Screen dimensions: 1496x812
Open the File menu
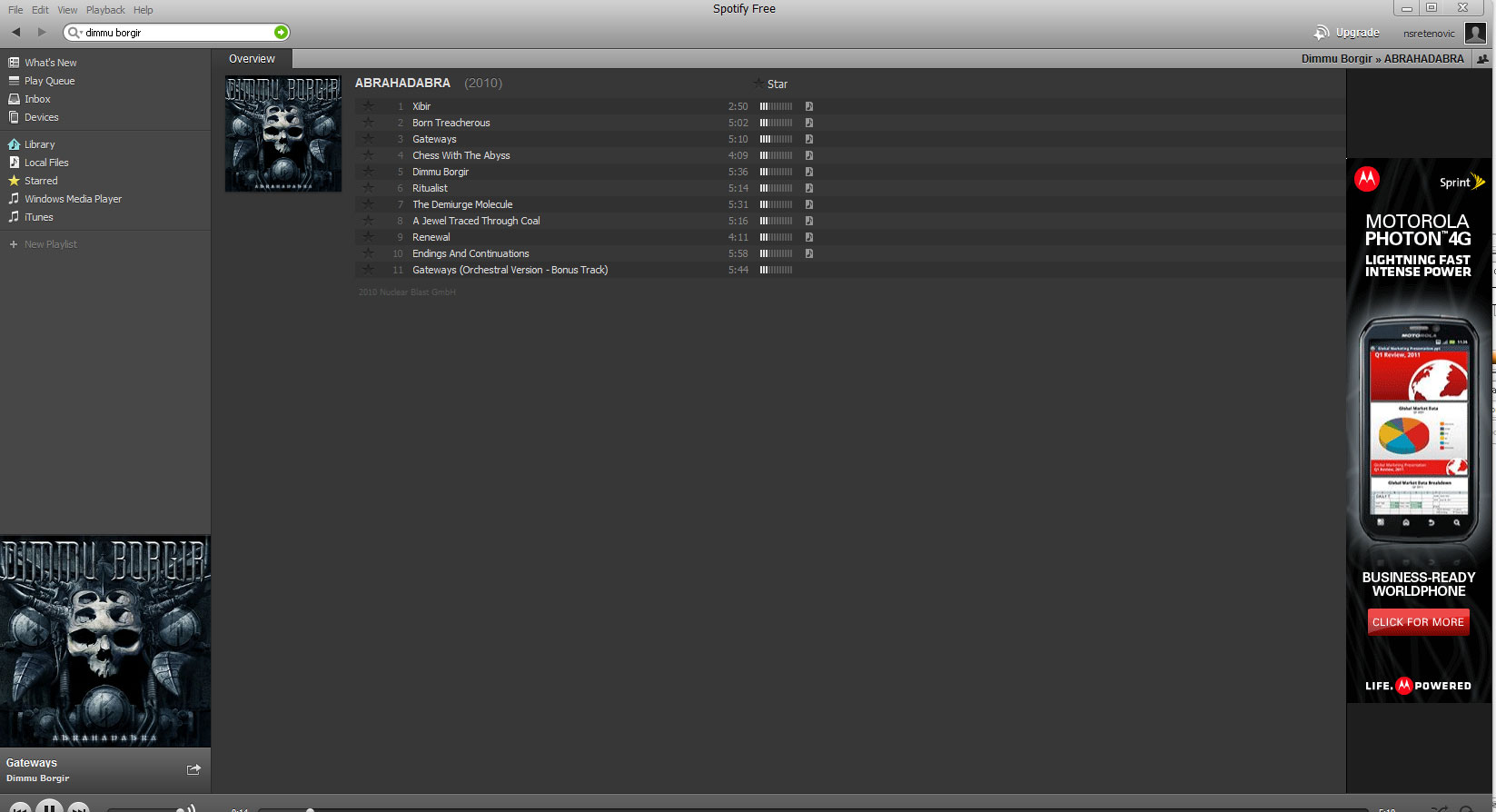15,10
